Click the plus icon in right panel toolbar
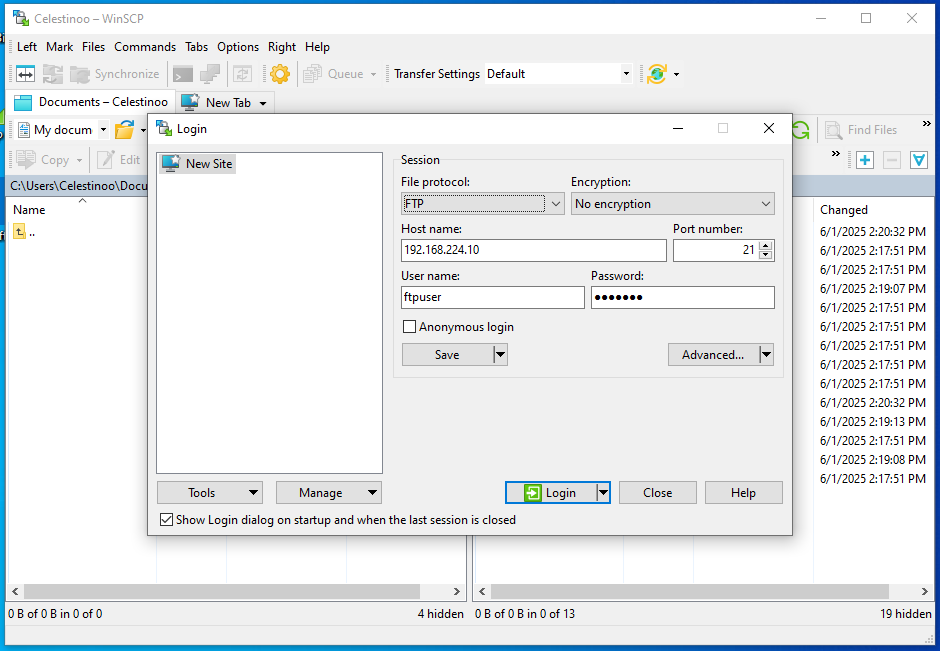Screen dimensions: 940x651 pos(865,160)
